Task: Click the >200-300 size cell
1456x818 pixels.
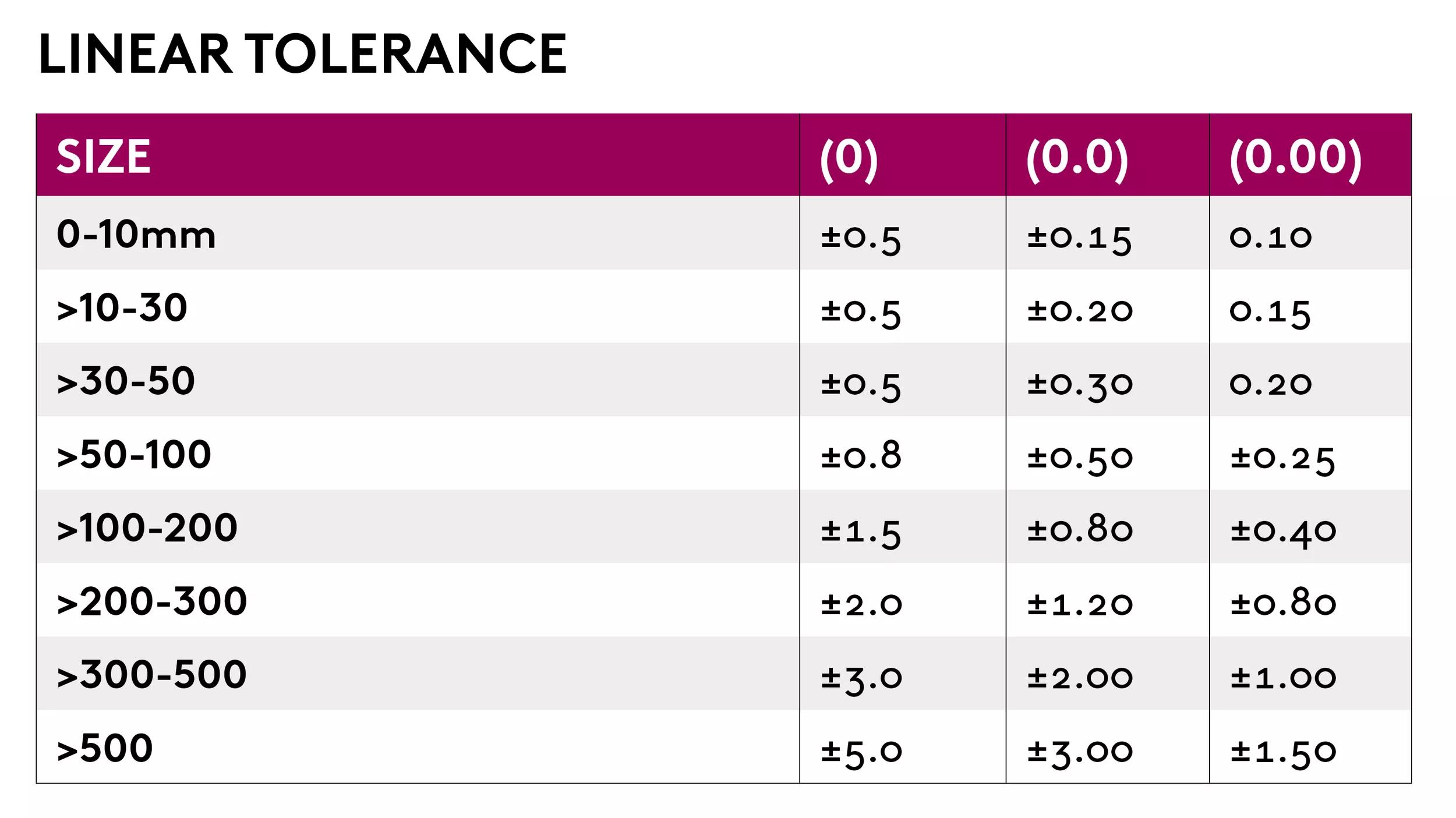Action: [152, 601]
